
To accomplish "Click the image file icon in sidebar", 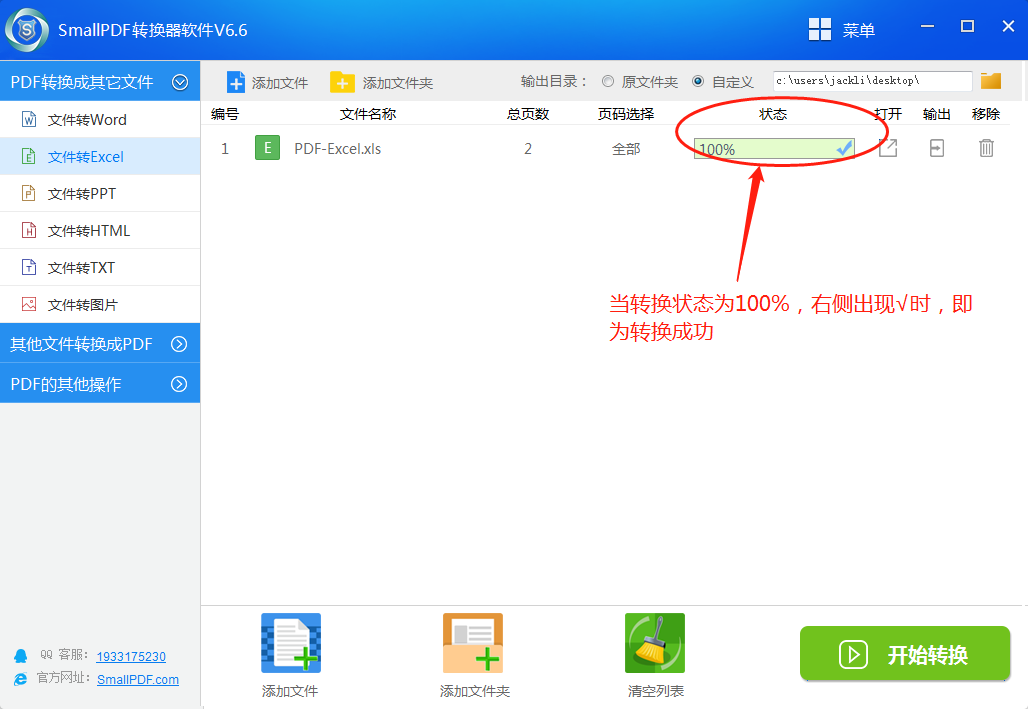I will click(29, 304).
